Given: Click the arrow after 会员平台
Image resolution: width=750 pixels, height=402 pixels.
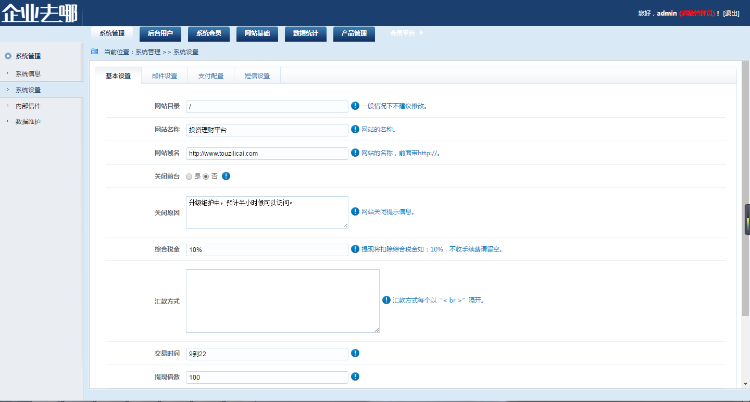Looking at the screenshot, I should (421, 33).
